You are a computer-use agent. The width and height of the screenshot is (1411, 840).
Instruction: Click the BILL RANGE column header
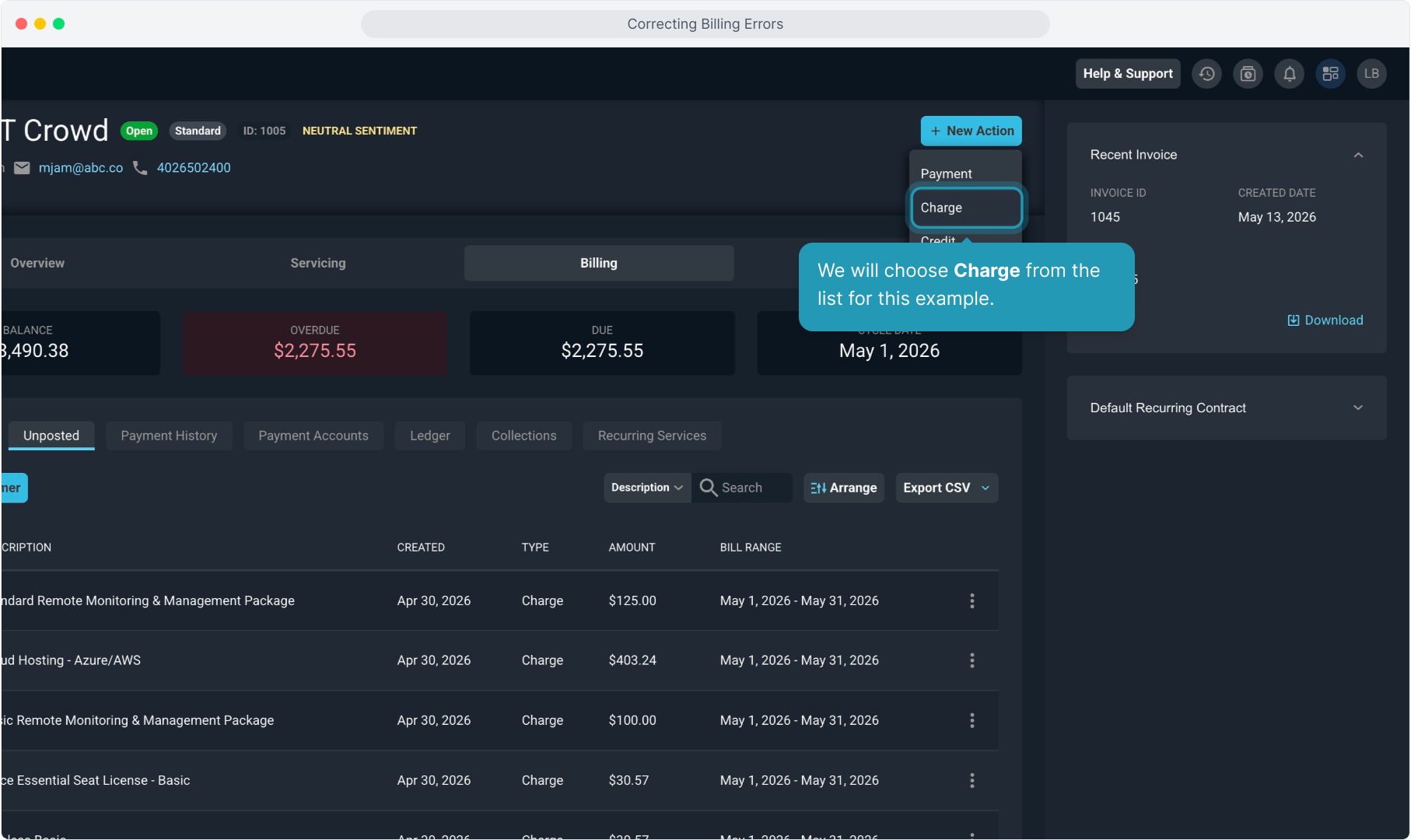click(751, 548)
